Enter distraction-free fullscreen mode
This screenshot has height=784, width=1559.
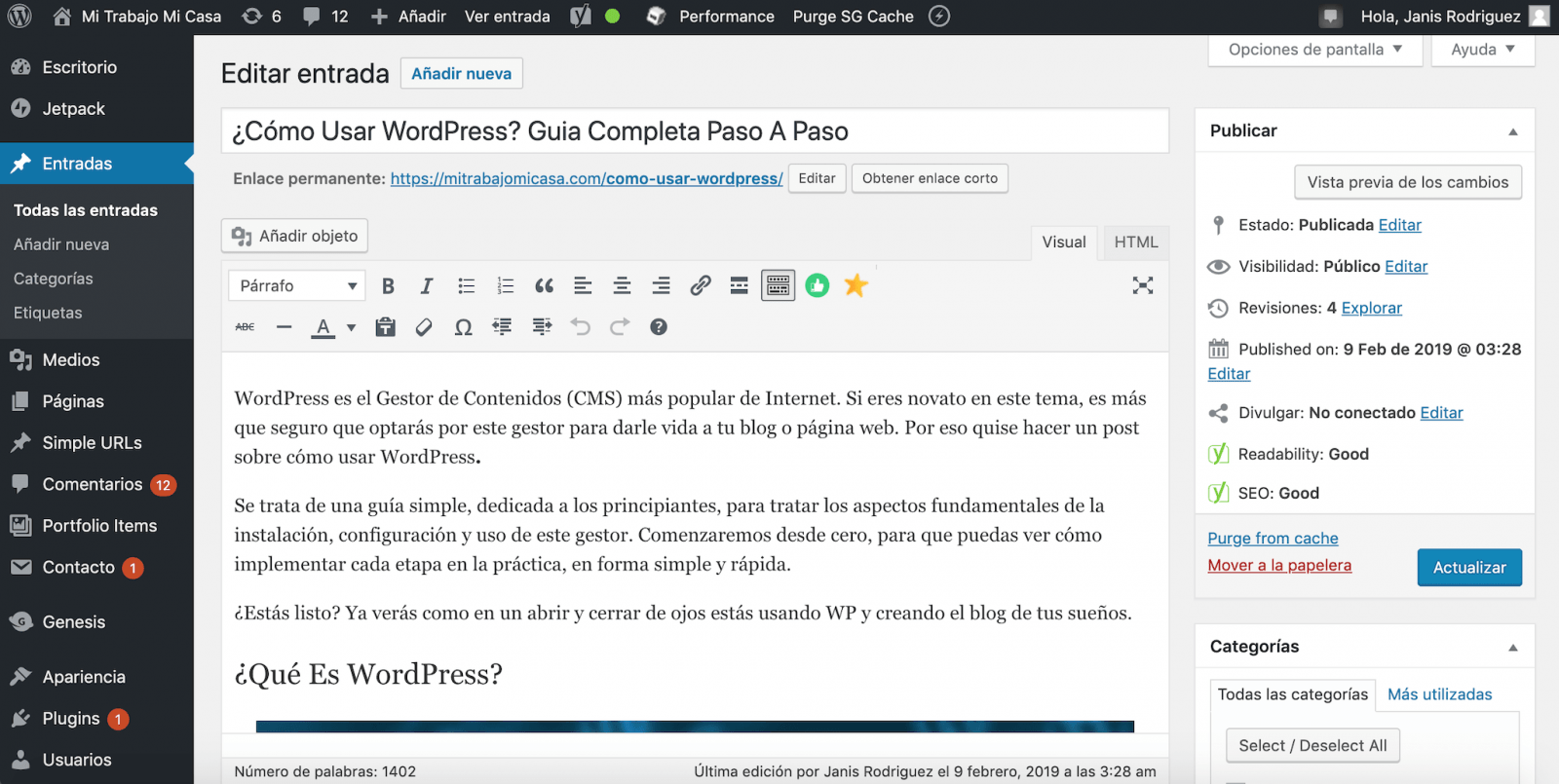point(1143,285)
